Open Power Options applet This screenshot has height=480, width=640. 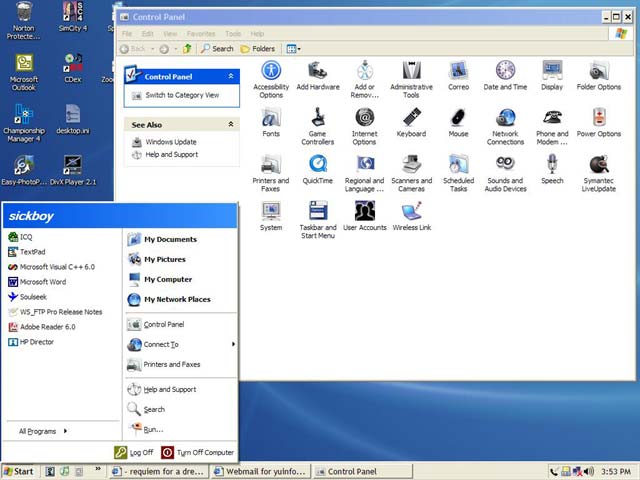(x=599, y=122)
